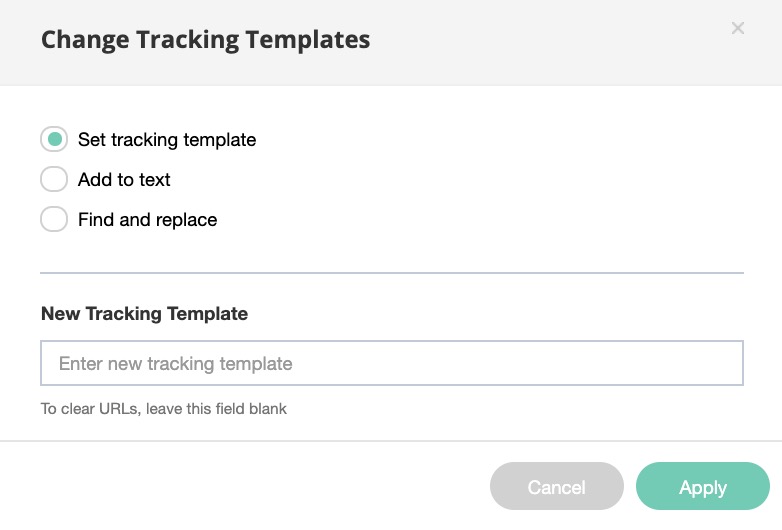This screenshot has width=782, height=530.
Task: Enable the Find and replace radio button
Action: [x=54, y=219]
